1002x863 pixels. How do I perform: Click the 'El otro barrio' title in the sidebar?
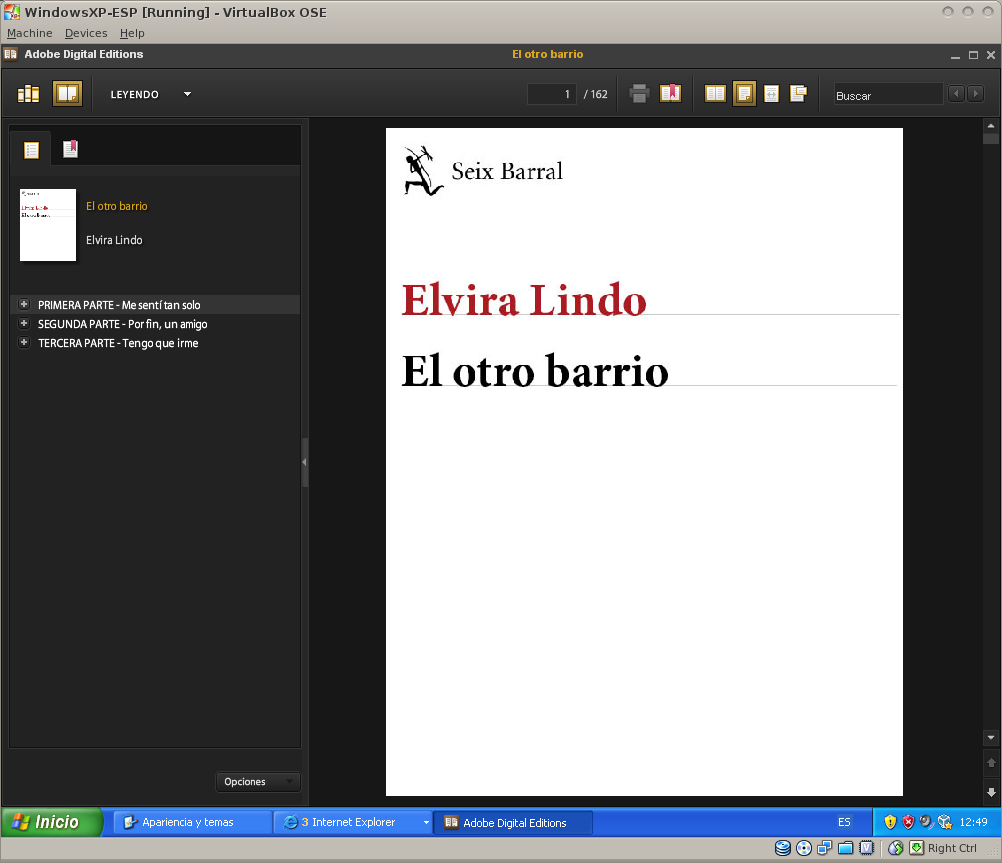click(117, 206)
